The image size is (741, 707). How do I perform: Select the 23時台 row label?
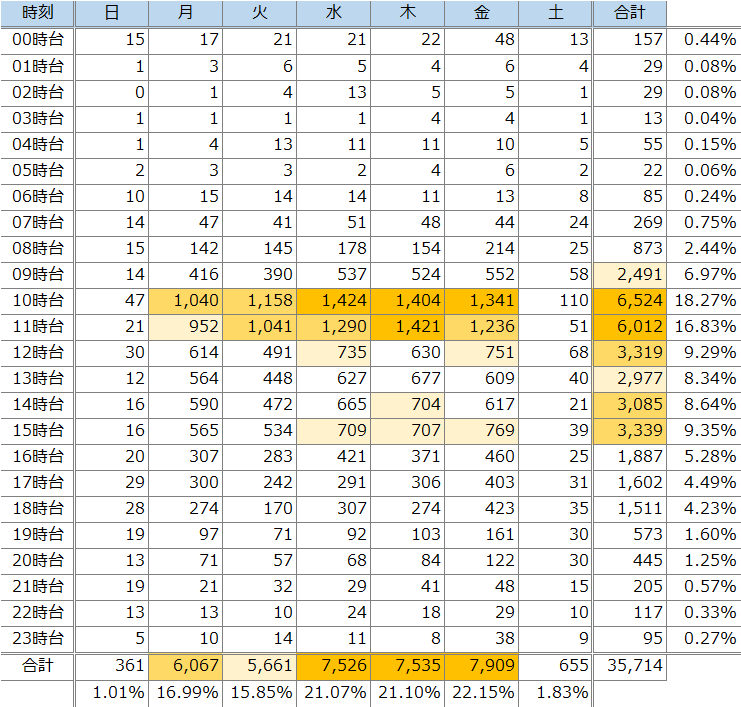click(x=37, y=638)
